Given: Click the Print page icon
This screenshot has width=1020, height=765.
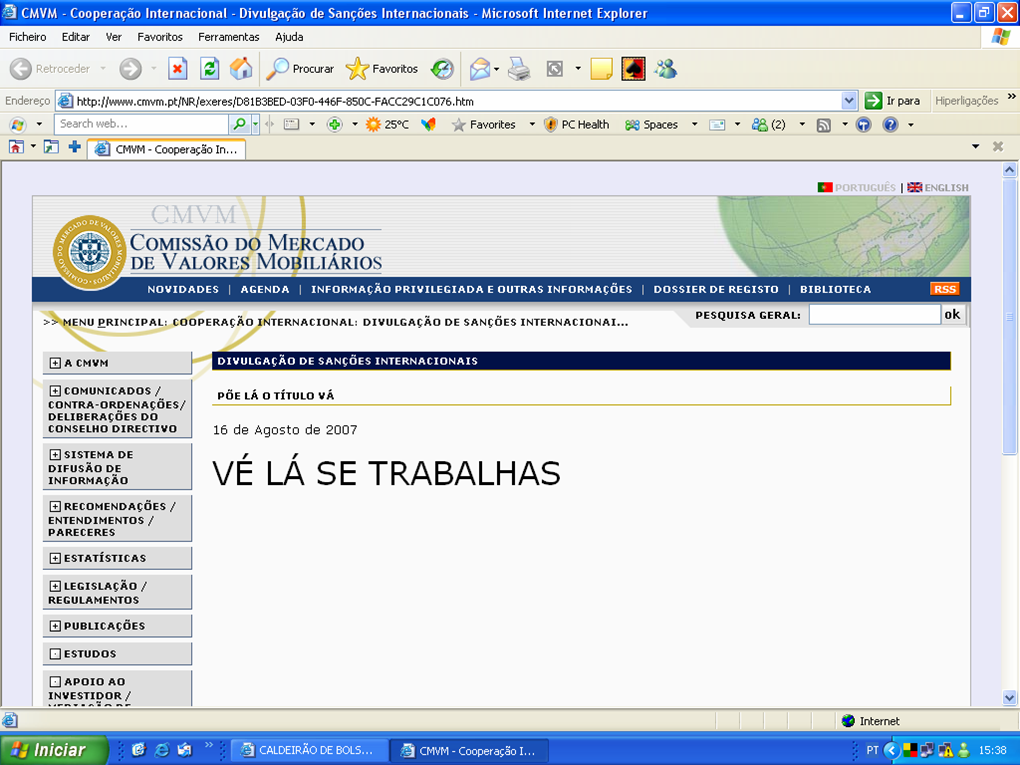Looking at the screenshot, I should [x=519, y=69].
